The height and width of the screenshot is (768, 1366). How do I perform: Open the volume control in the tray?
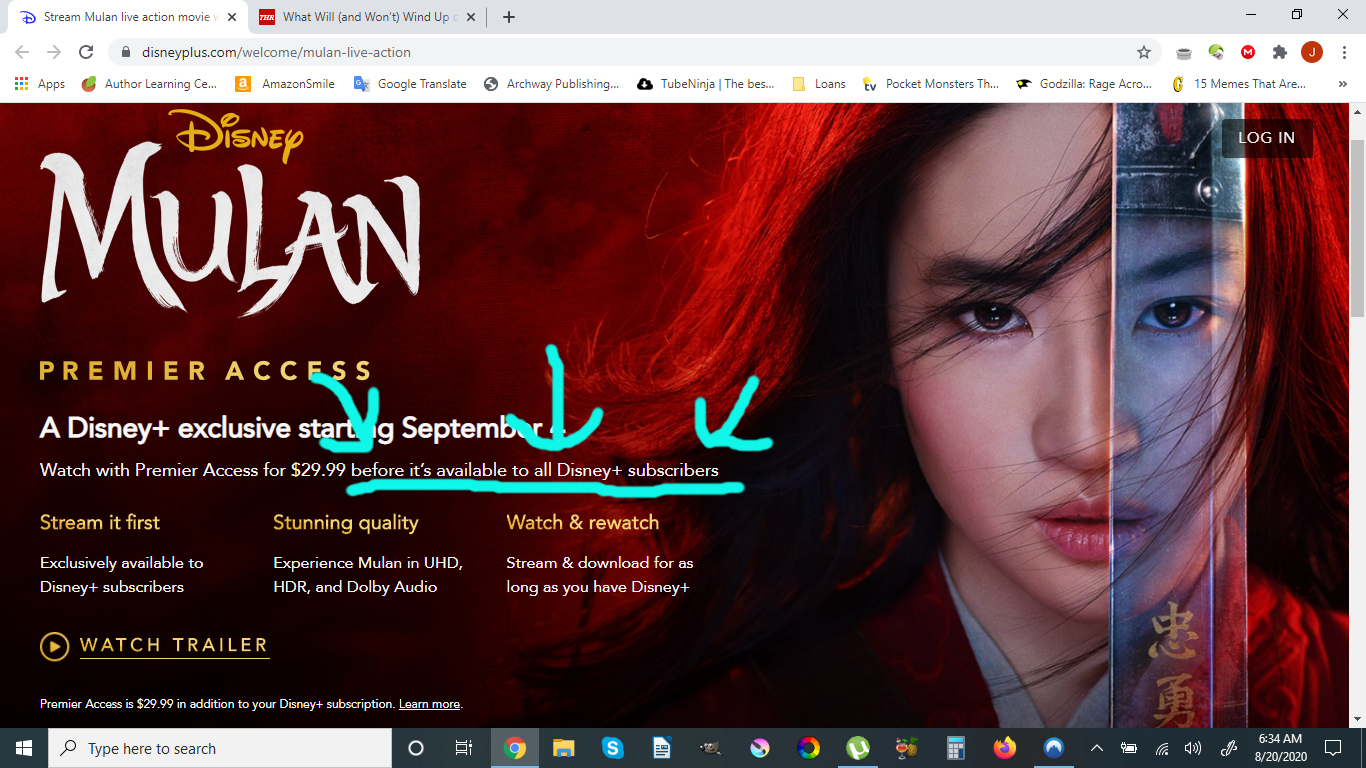point(1193,748)
